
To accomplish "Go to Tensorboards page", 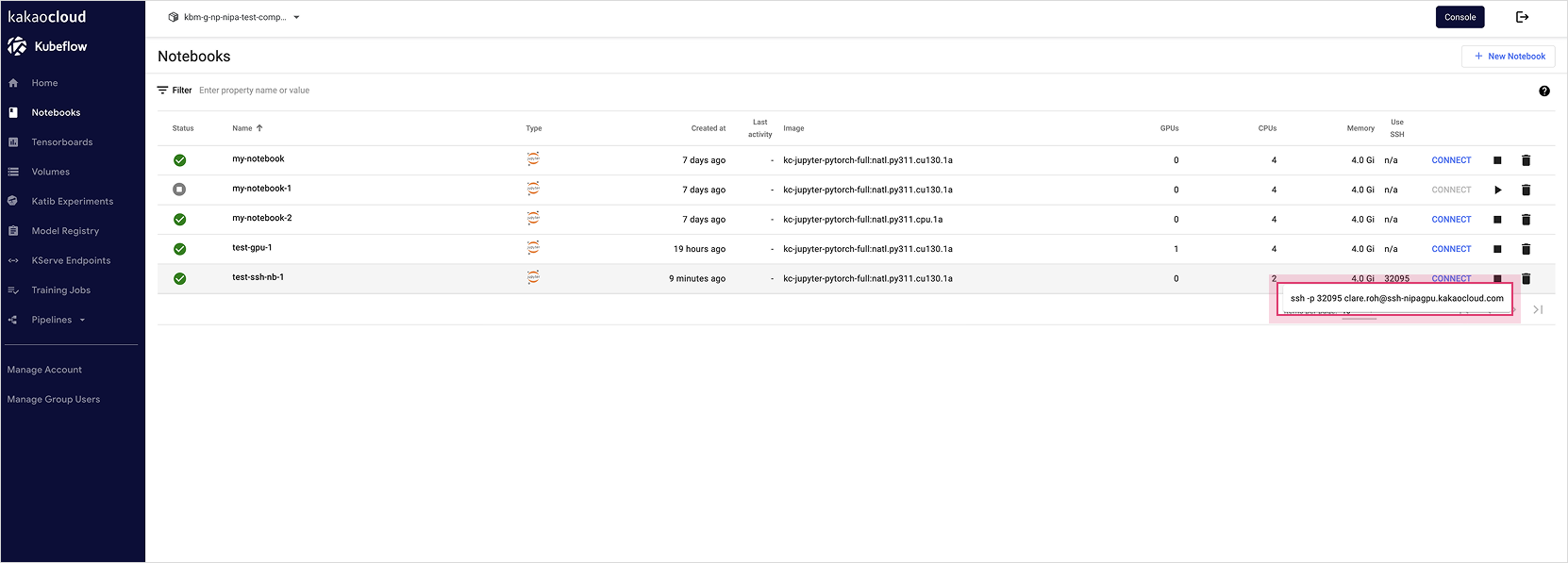I will [61, 142].
